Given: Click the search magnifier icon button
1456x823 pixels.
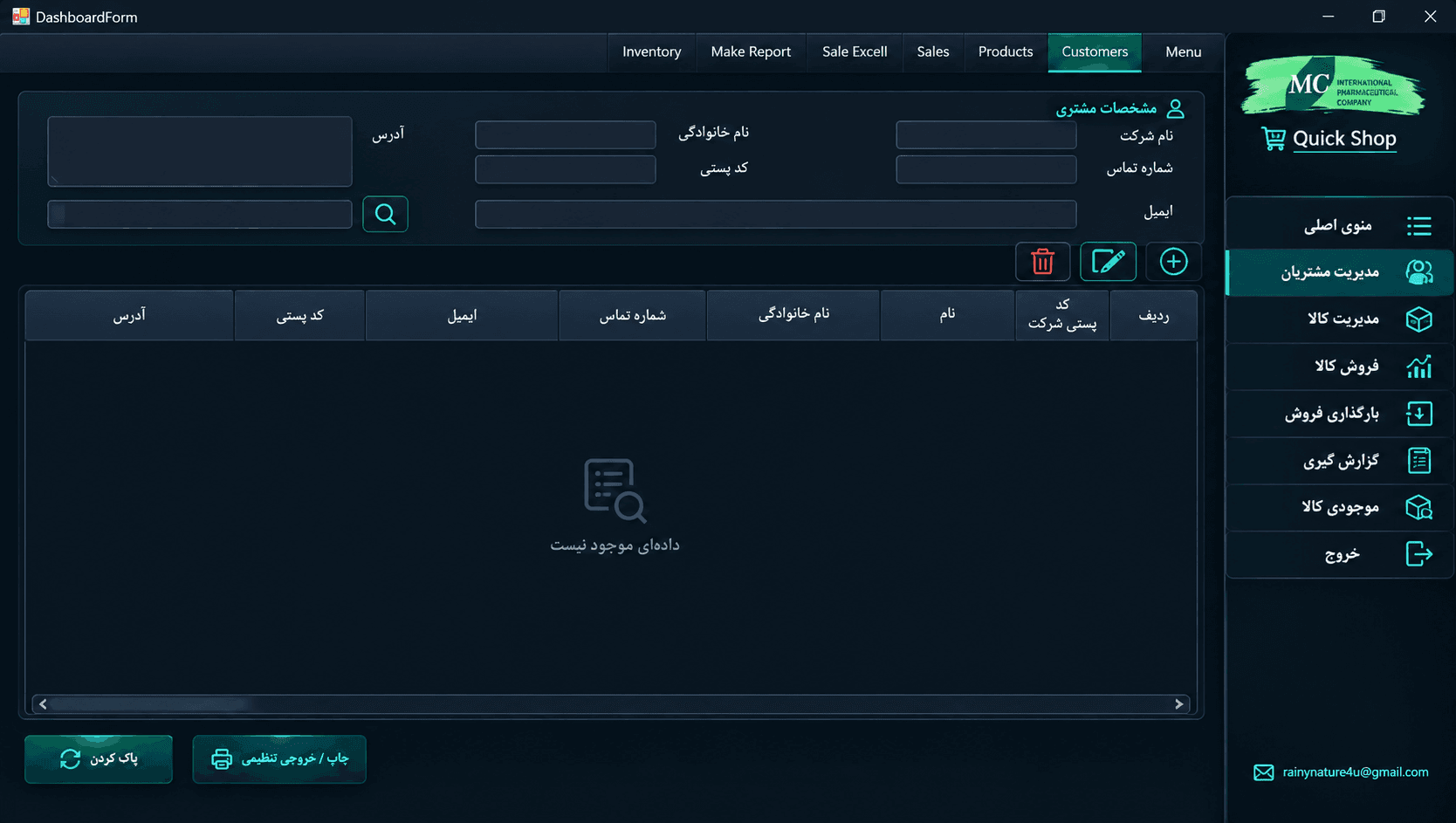Looking at the screenshot, I should point(385,214).
